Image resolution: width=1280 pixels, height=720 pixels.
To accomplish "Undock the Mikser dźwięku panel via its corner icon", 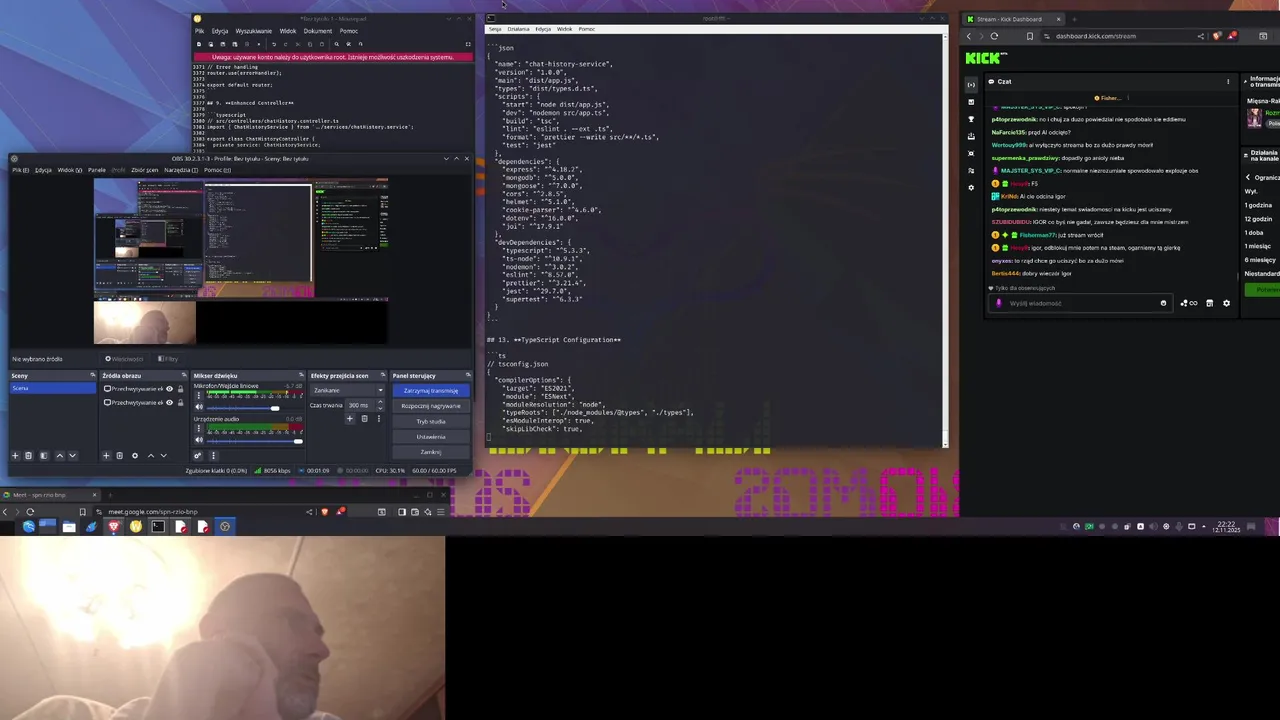I will click(301, 375).
